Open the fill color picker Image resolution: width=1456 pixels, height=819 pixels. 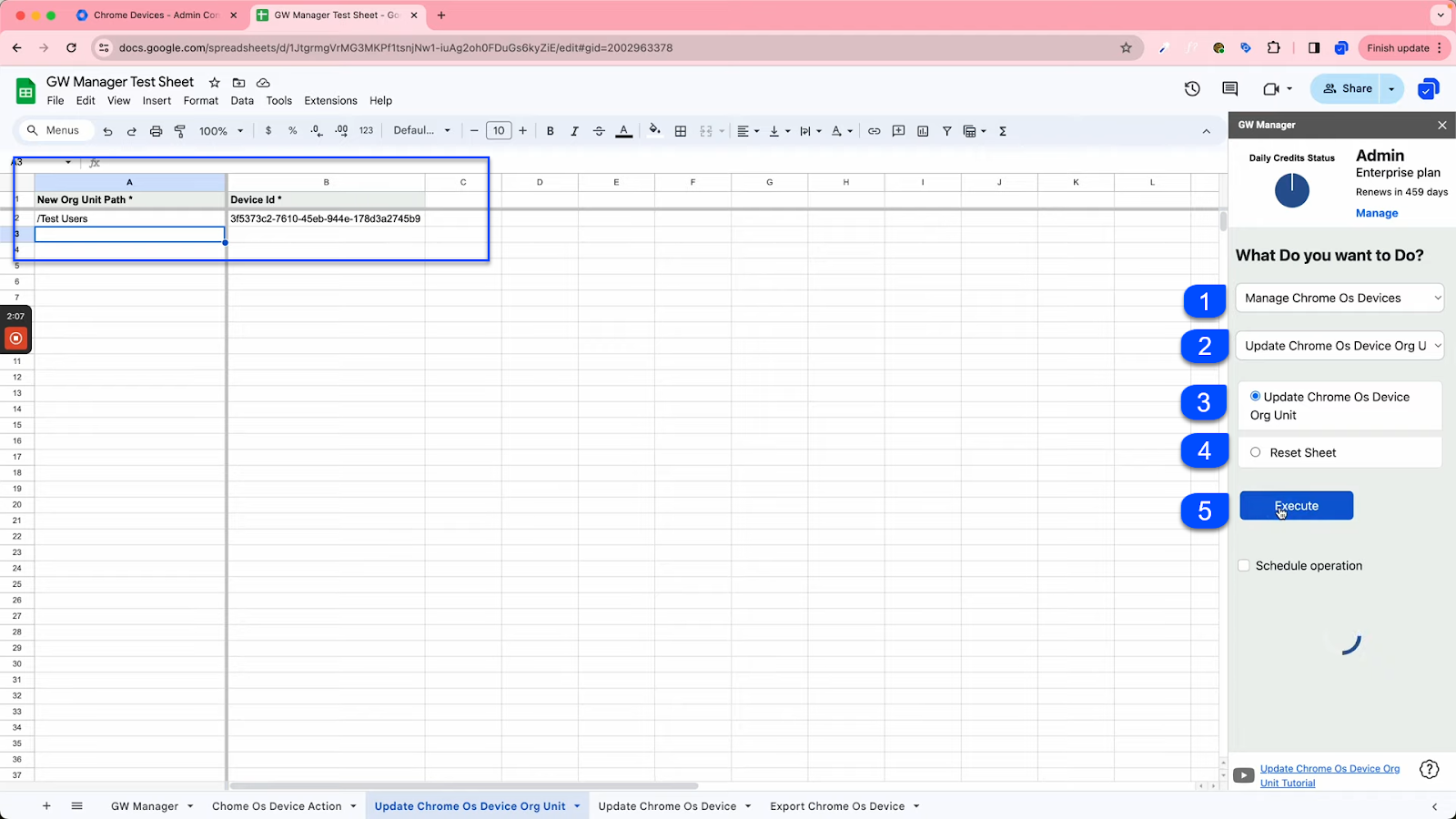pos(654,131)
